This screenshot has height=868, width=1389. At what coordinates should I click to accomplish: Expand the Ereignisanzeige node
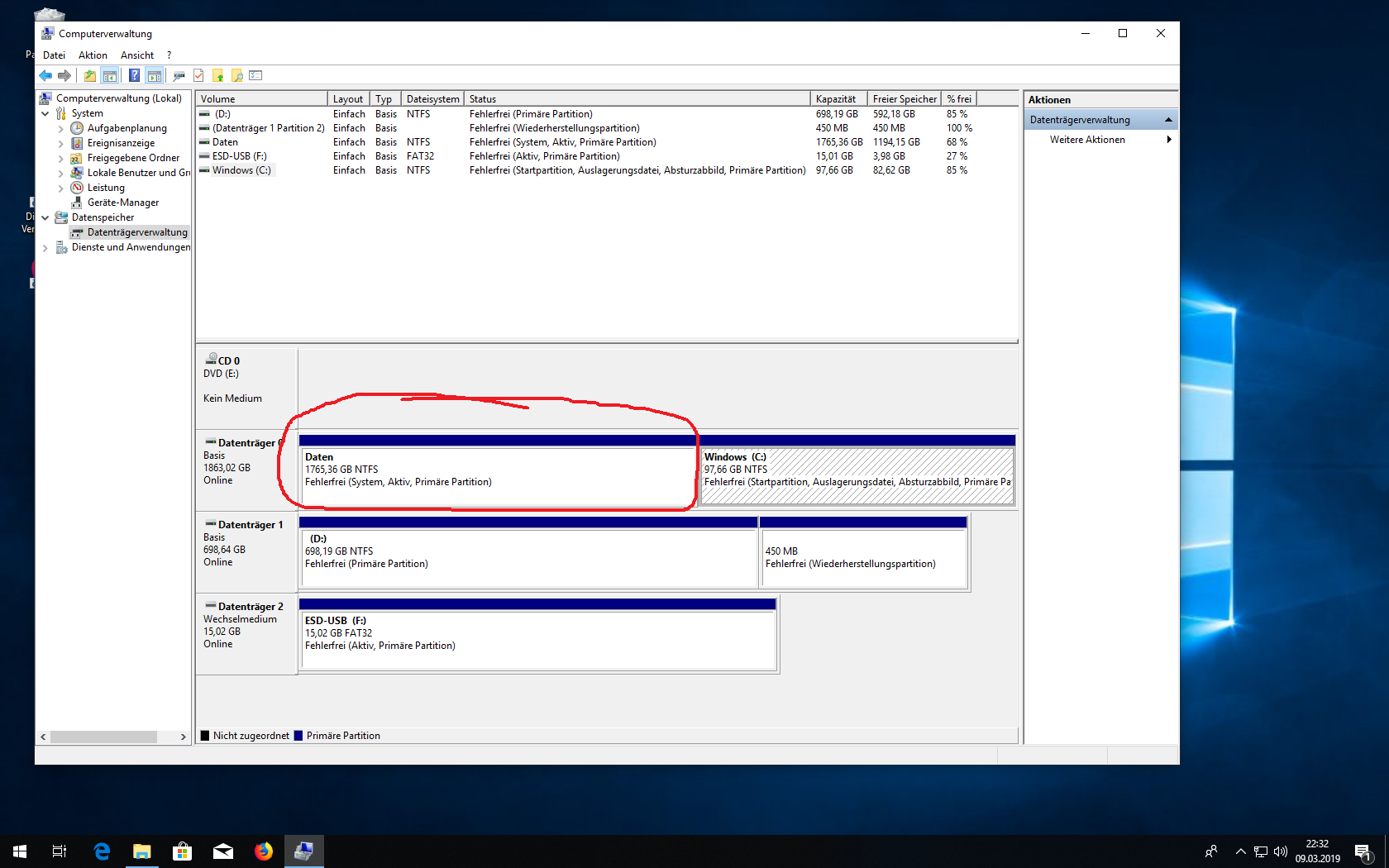[60, 143]
